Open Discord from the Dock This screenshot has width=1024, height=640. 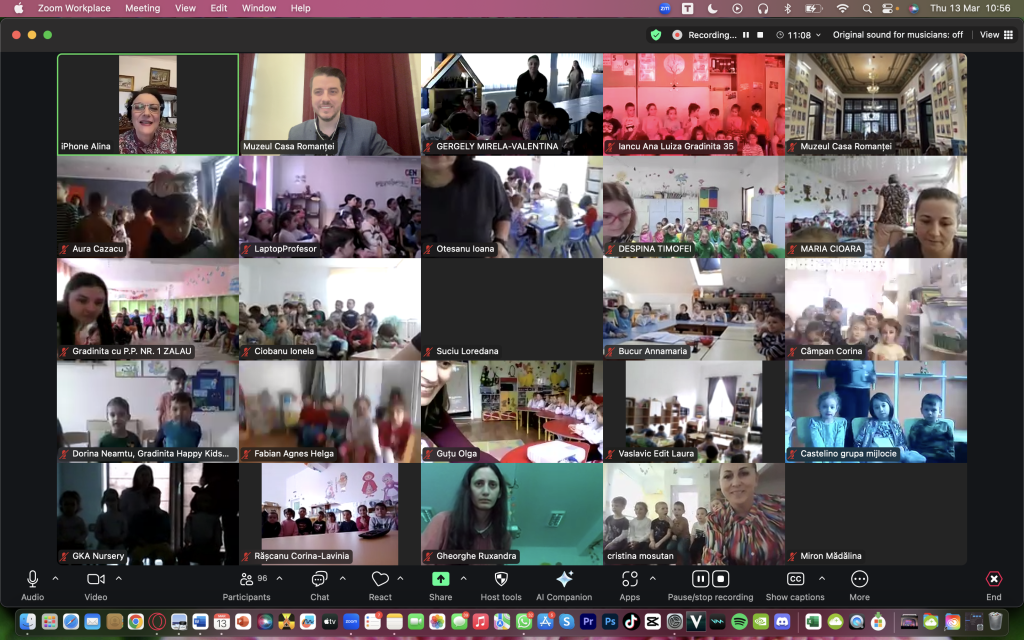pos(782,621)
